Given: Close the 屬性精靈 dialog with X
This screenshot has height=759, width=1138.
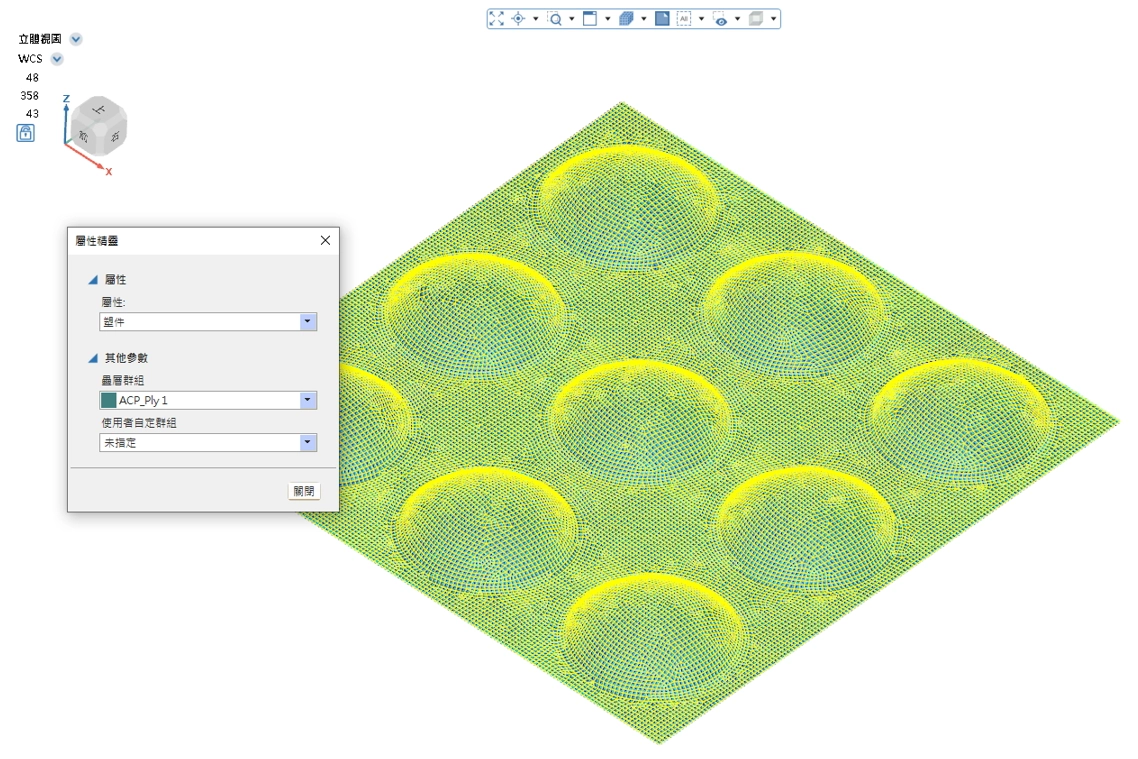Looking at the screenshot, I should tap(325, 241).
